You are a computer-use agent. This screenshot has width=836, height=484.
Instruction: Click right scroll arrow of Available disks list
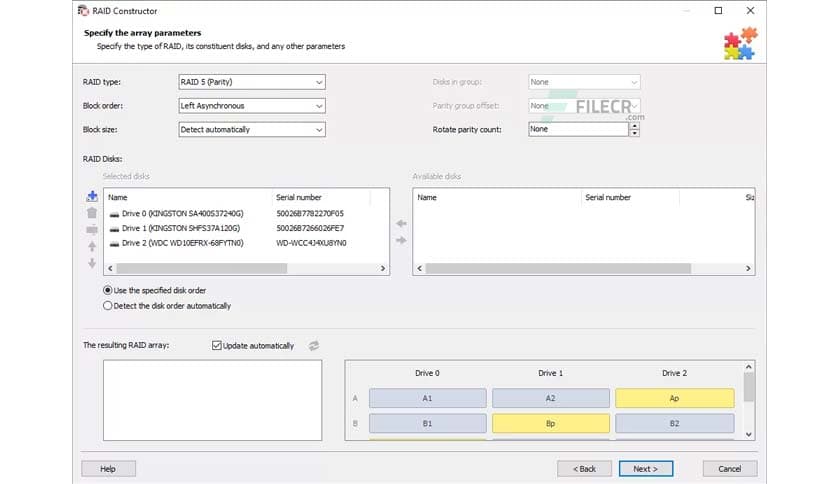point(747,268)
